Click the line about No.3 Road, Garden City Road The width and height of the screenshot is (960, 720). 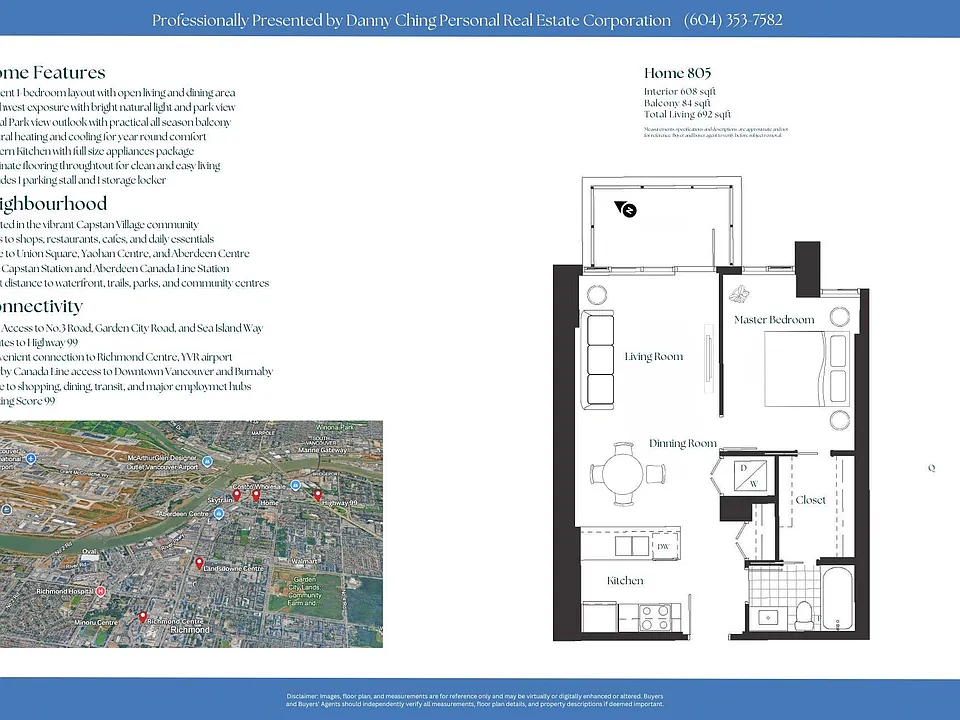pos(132,328)
